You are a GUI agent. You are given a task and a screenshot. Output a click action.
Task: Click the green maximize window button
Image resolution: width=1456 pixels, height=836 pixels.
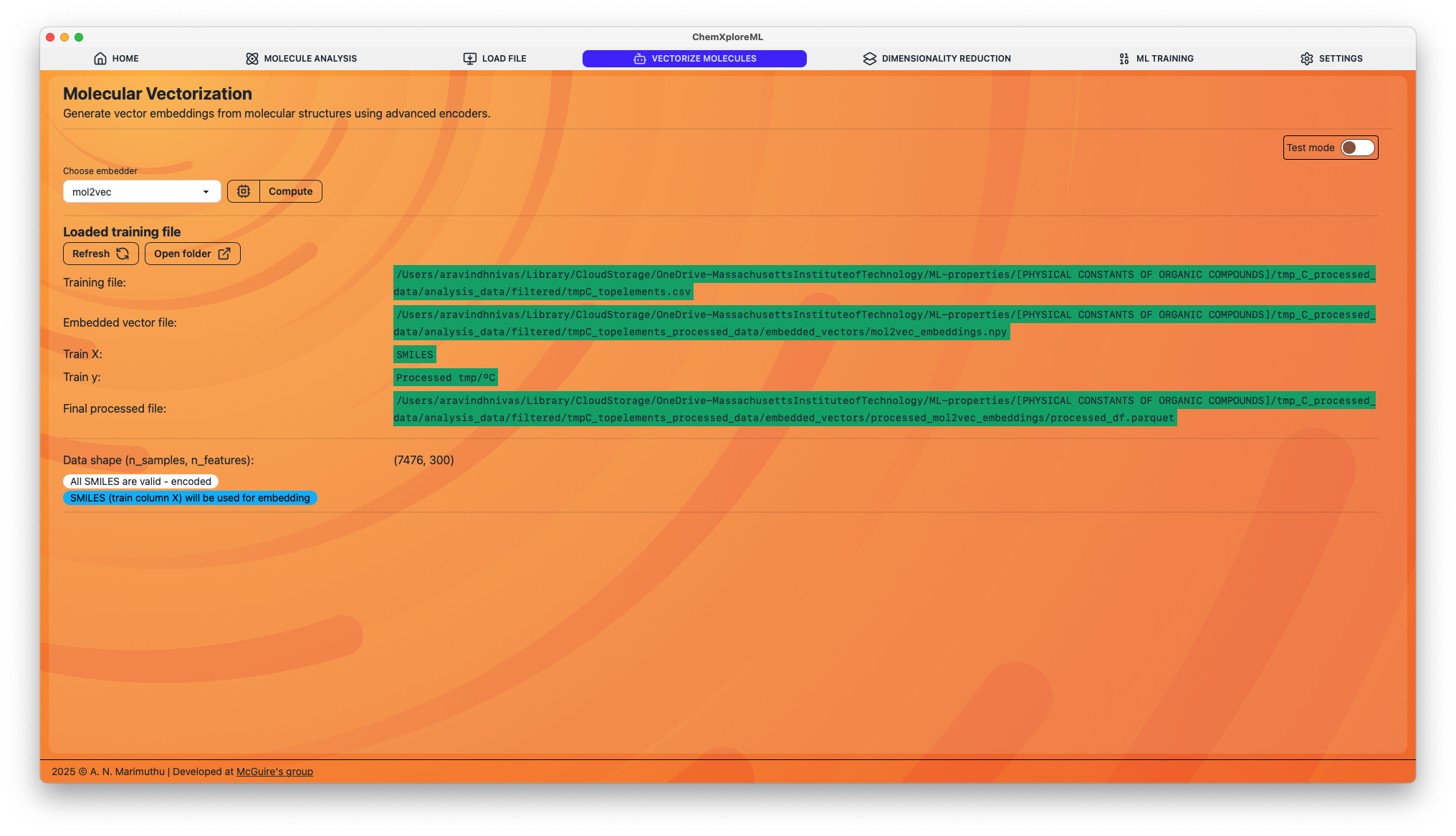[79, 37]
